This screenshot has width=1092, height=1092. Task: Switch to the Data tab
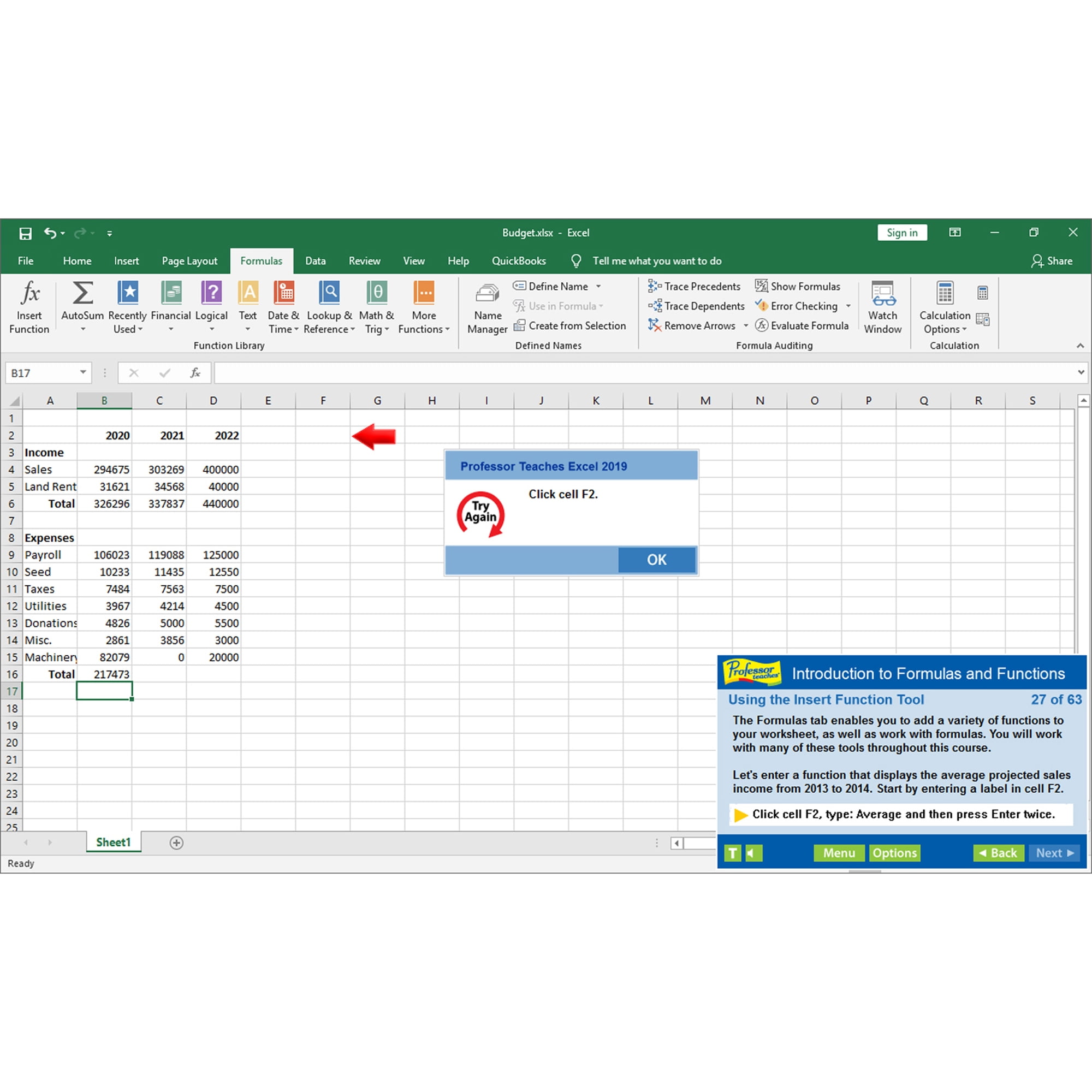[x=316, y=261]
